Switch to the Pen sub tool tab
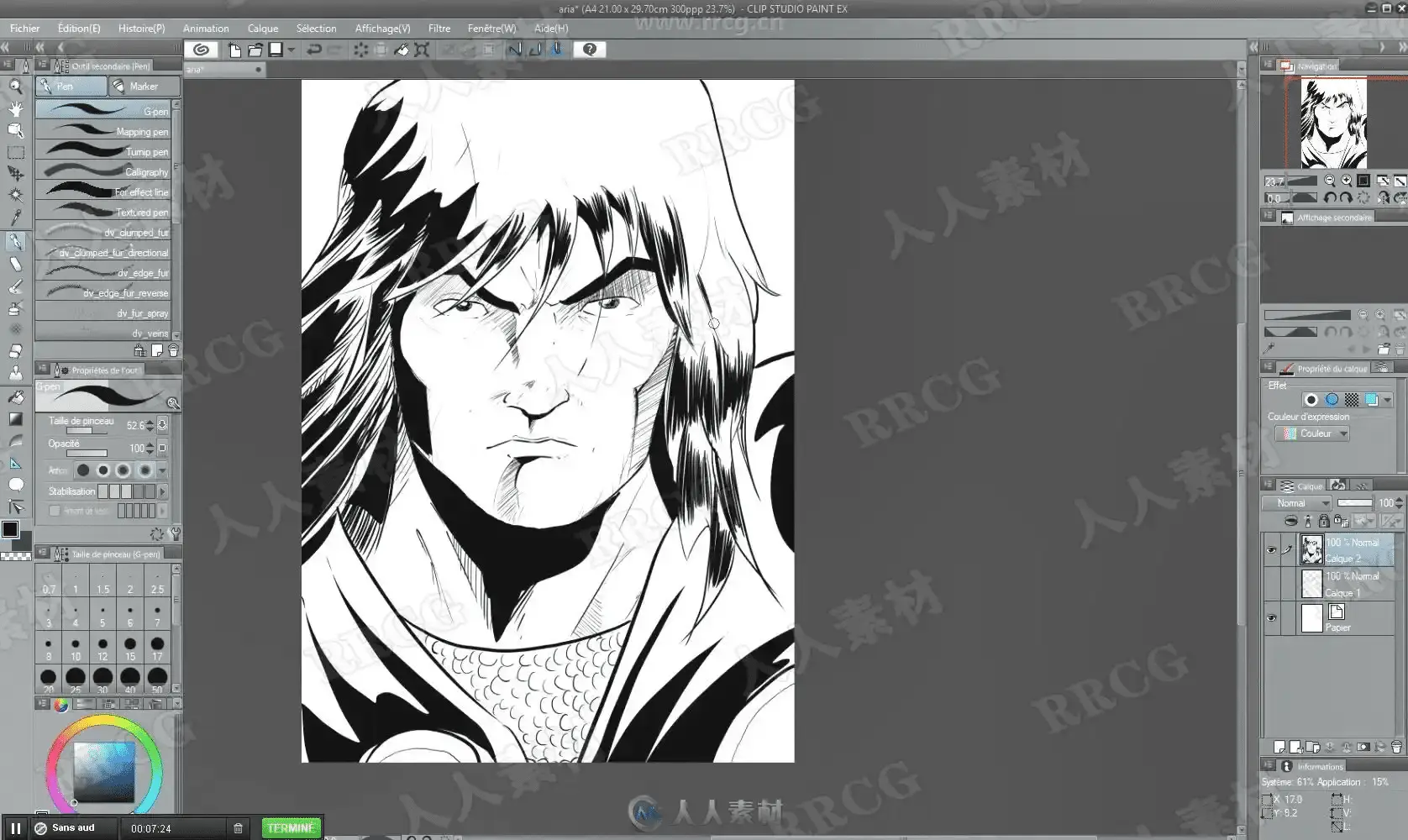 point(71,86)
